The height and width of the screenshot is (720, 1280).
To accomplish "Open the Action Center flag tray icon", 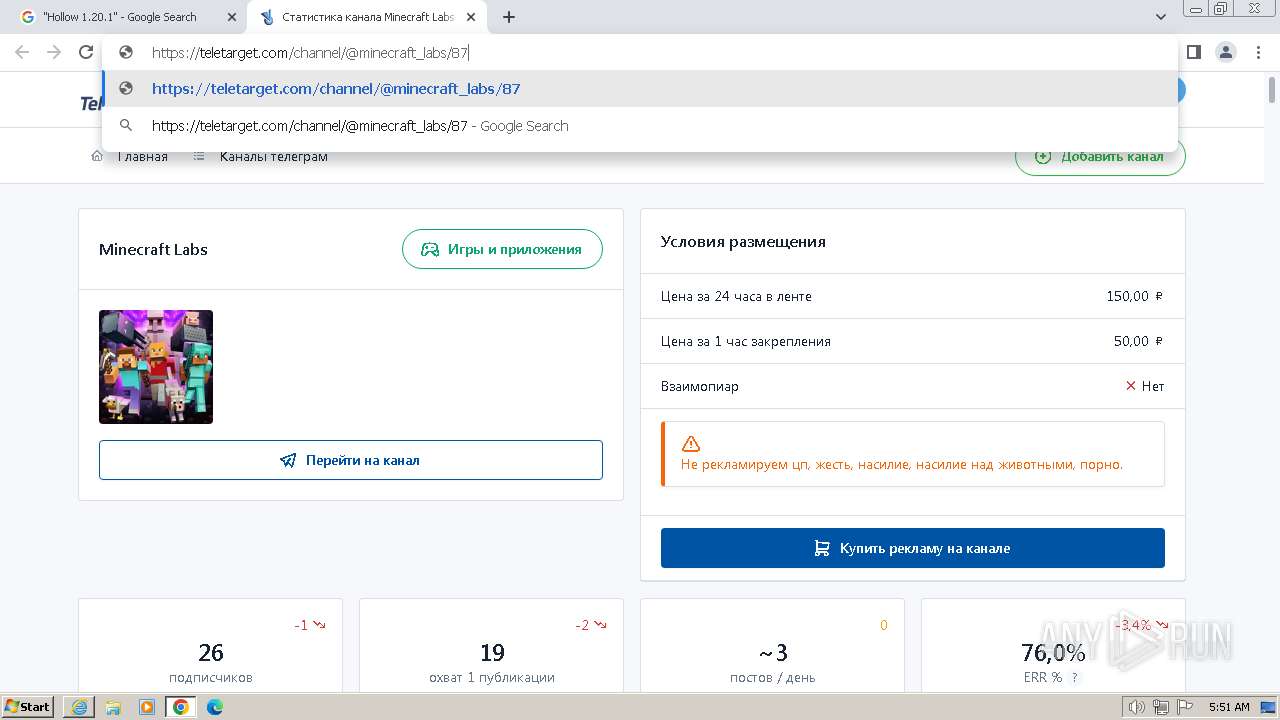I will (x=1185, y=707).
